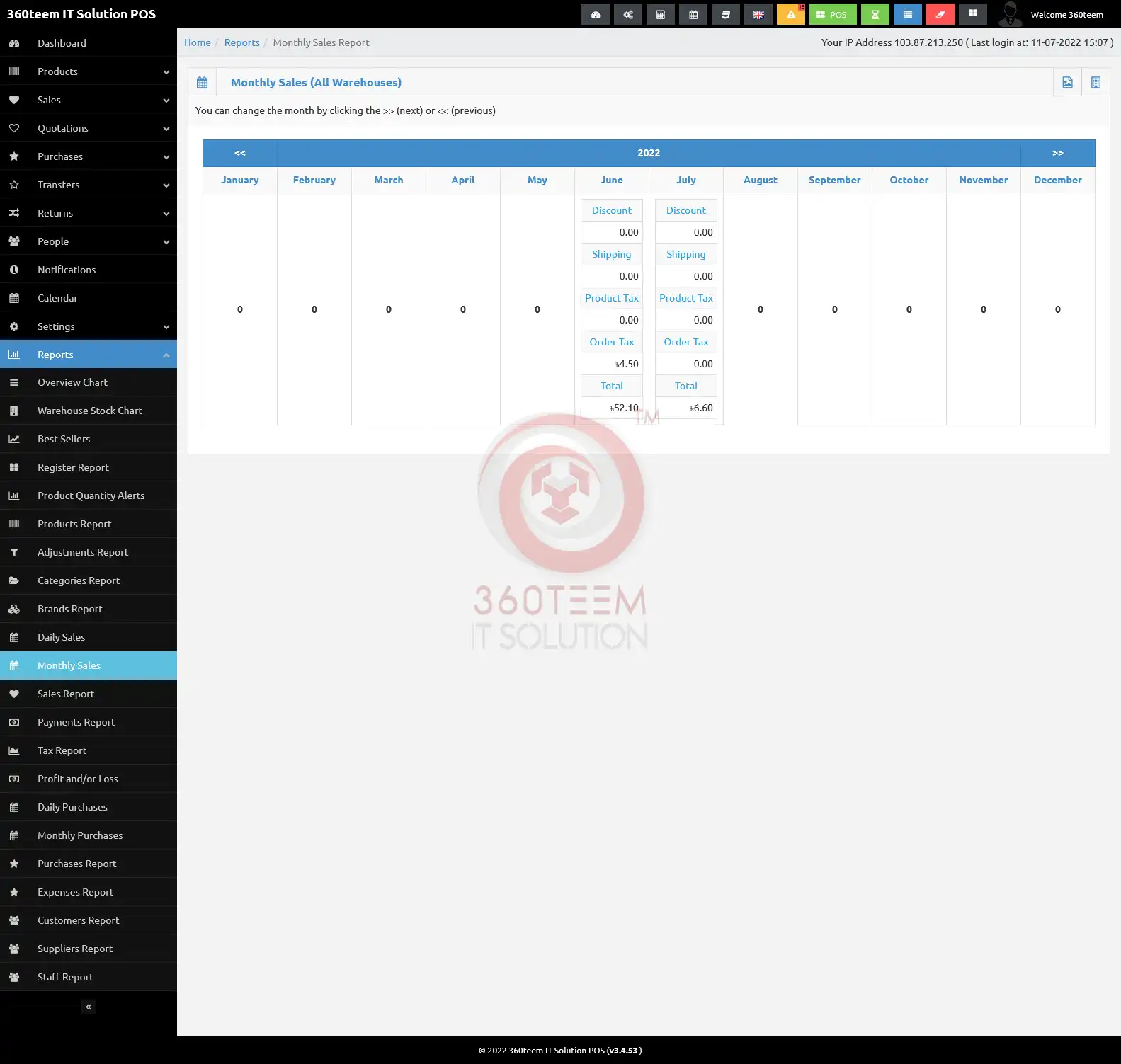The image size is (1121, 1064).
Task: Expand the Products sidebar menu
Action: point(89,71)
